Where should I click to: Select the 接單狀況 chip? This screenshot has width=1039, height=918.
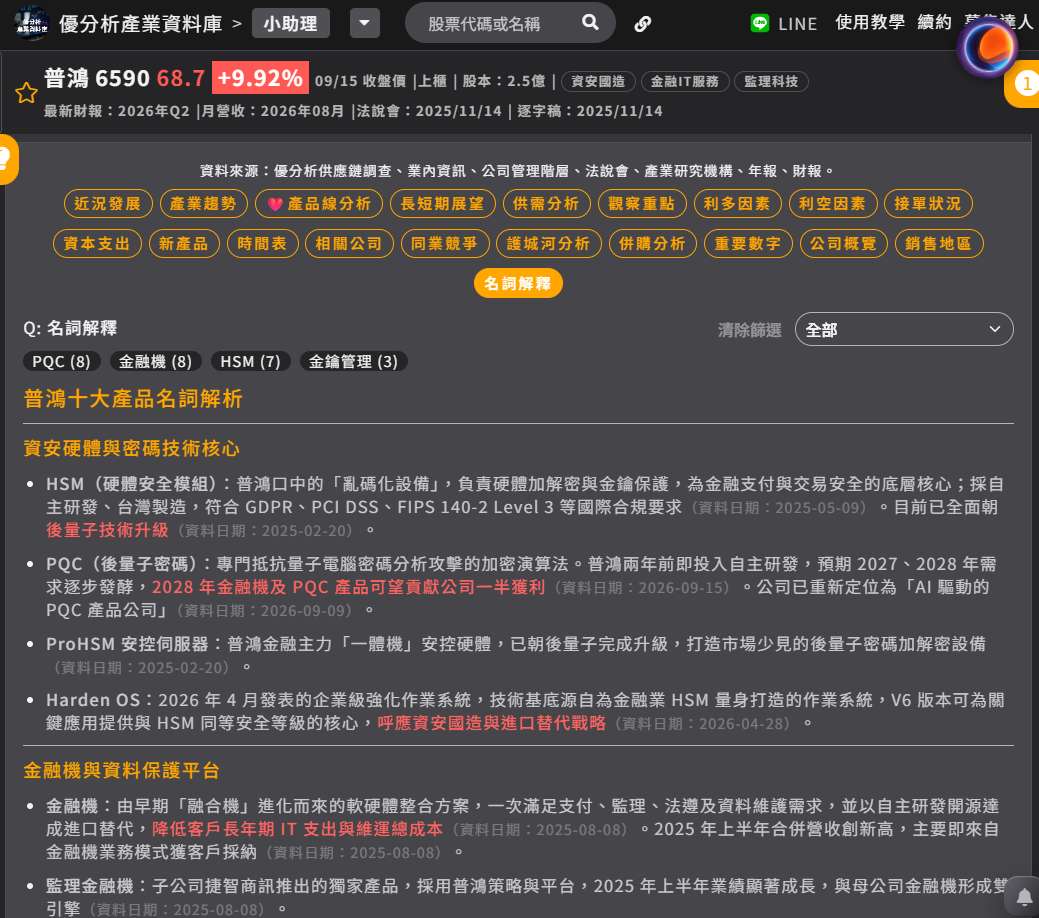click(928, 203)
